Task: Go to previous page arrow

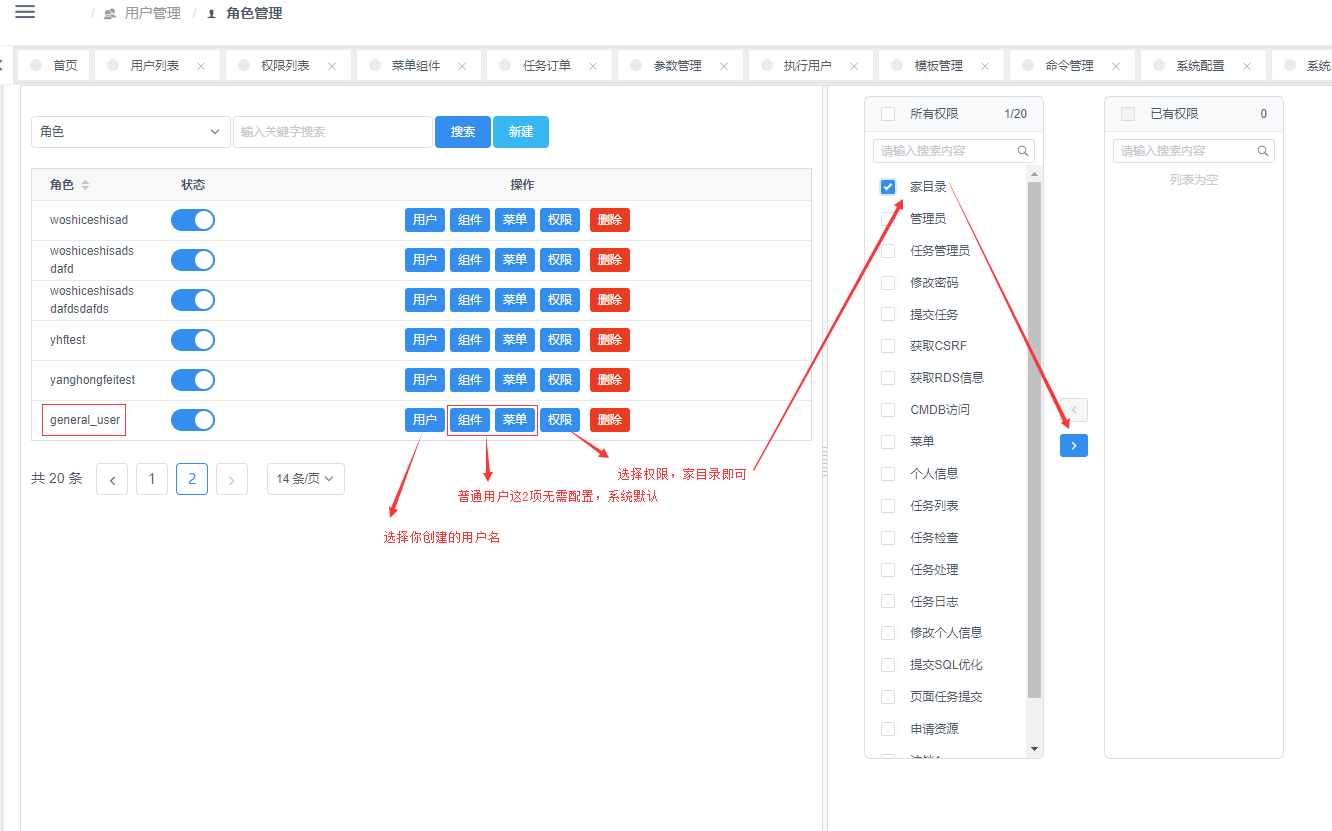Action: point(112,480)
